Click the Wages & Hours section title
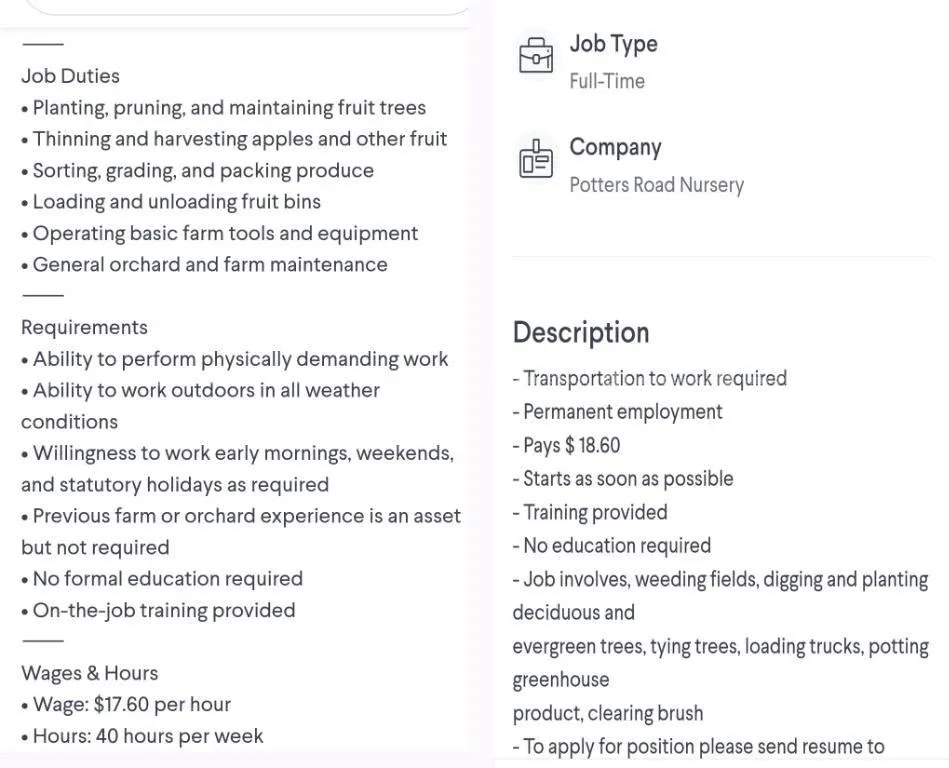 pos(90,673)
